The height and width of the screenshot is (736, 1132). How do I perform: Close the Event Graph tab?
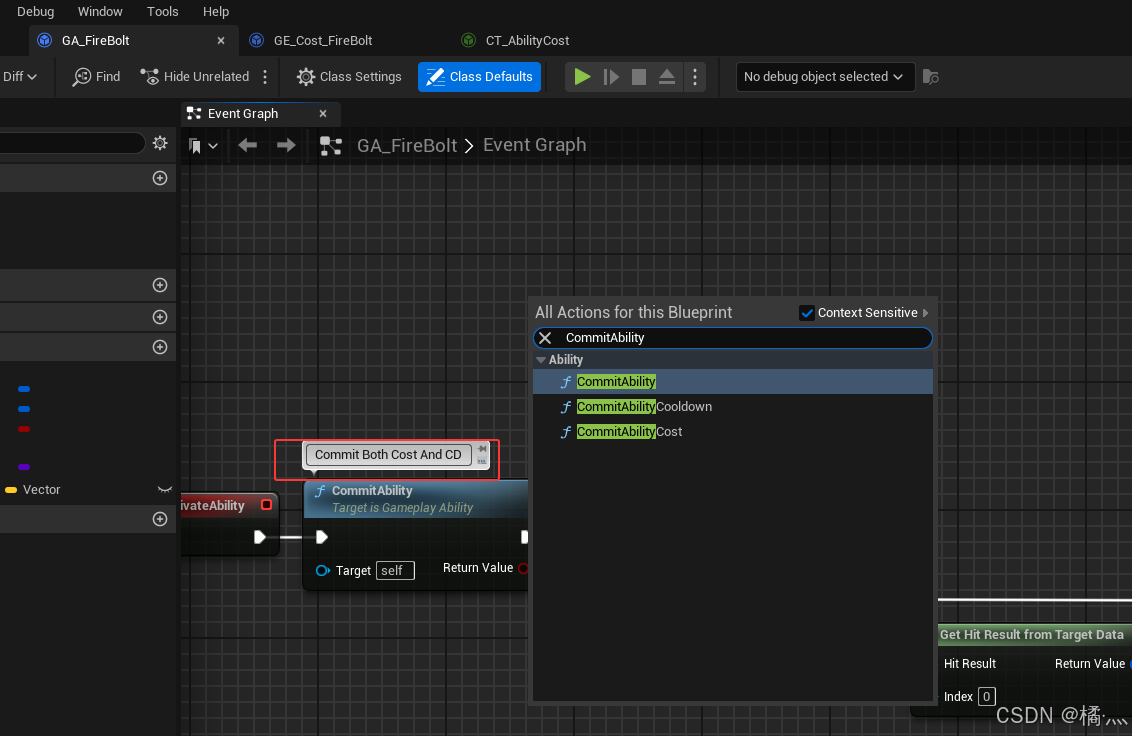[x=323, y=113]
